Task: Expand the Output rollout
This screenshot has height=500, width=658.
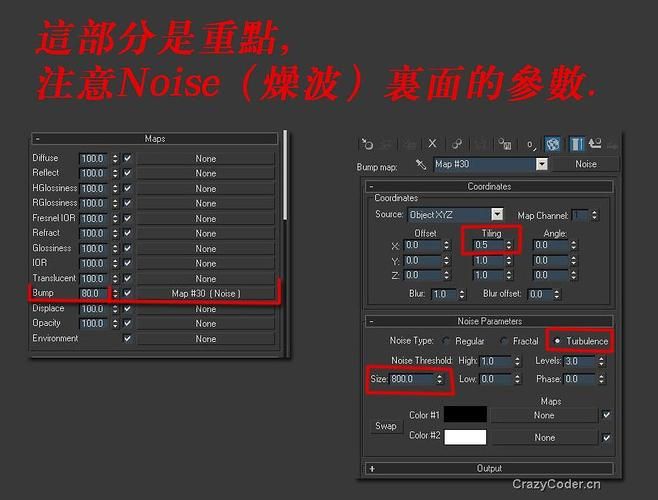Action: tap(489, 468)
